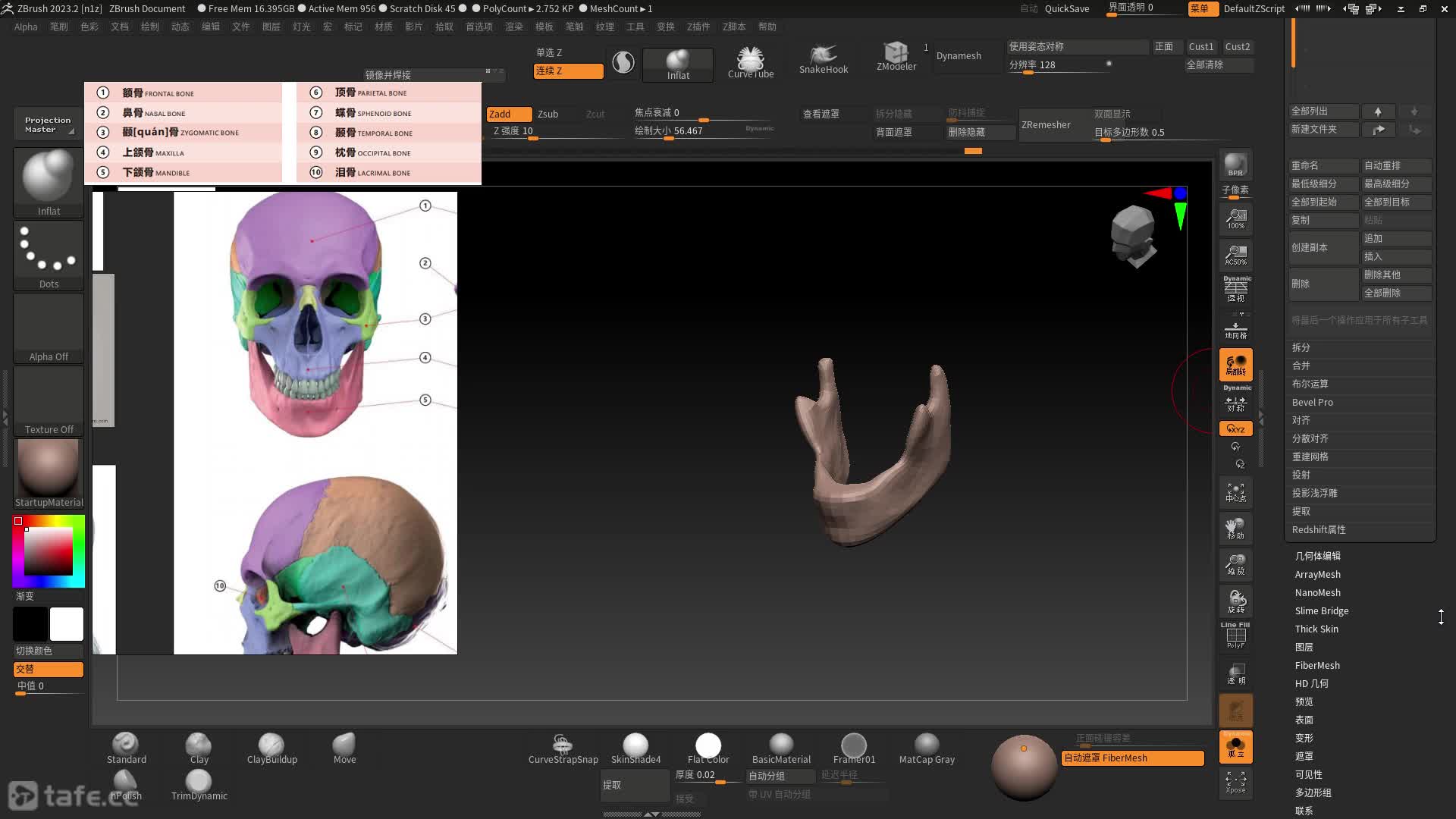
Task: Select the rotate (旋转) navigation icon
Action: 1235,601
